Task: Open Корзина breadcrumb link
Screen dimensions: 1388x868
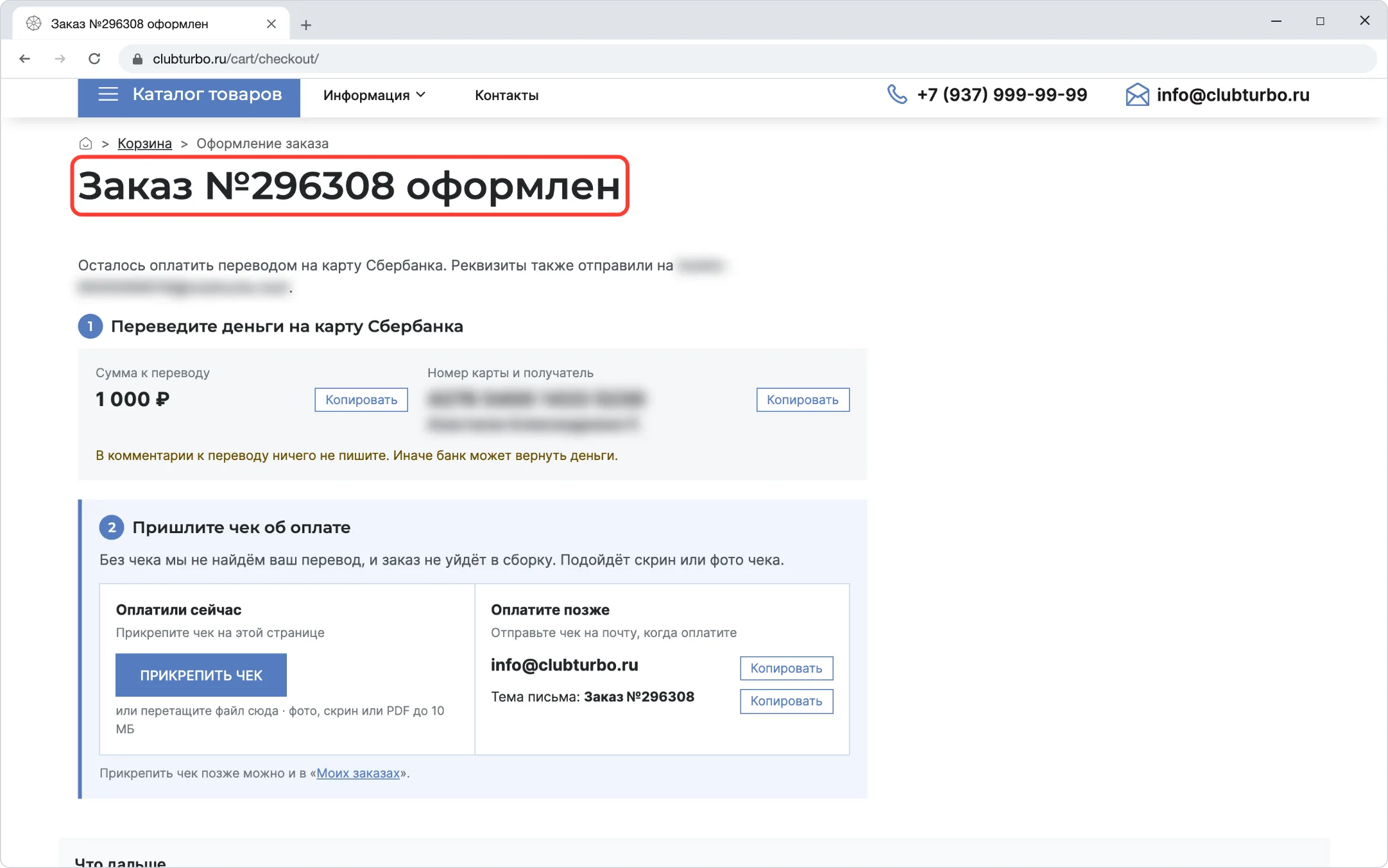Action: pos(144,144)
